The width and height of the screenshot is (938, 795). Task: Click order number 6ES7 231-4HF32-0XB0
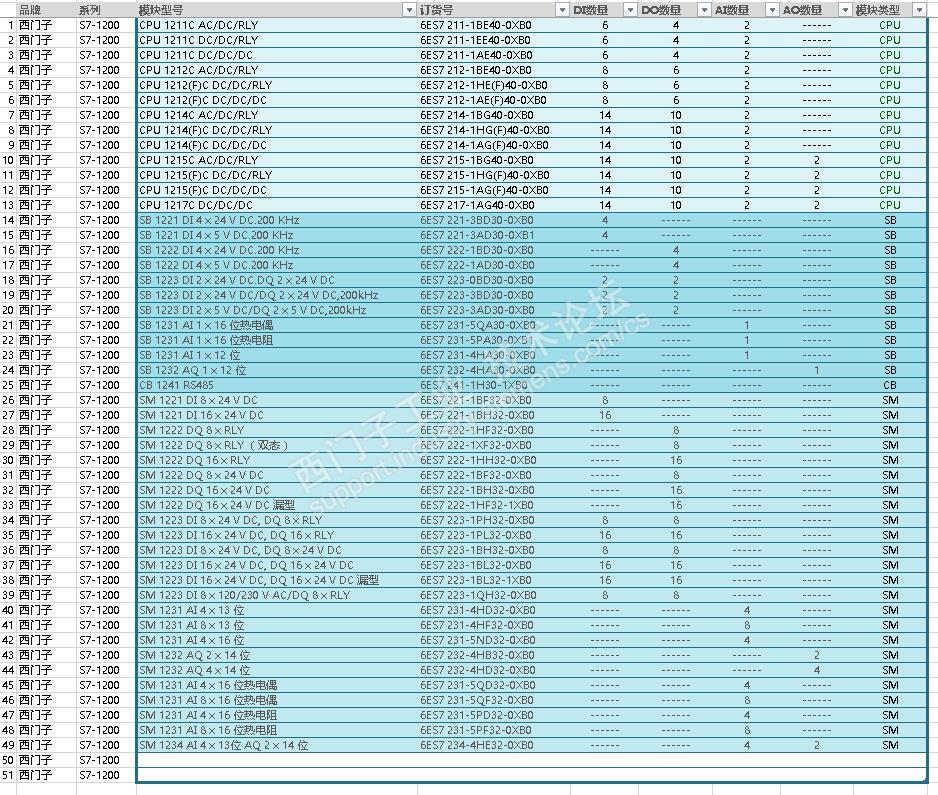click(x=477, y=625)
